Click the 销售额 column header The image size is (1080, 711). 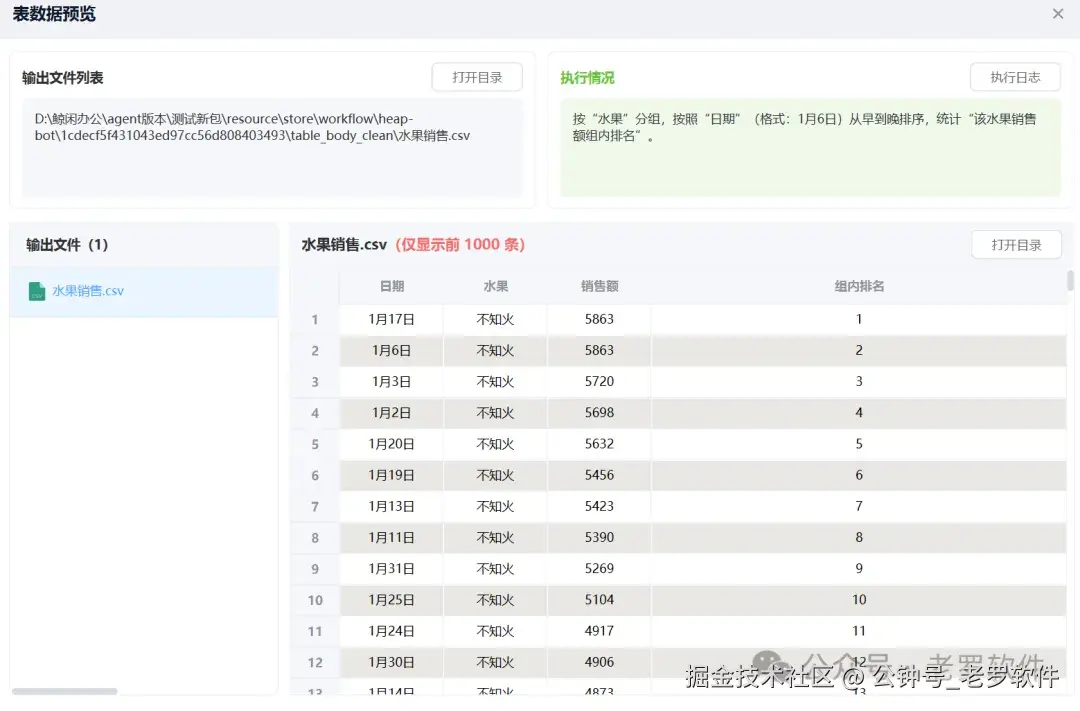click(x=599, y=286)
